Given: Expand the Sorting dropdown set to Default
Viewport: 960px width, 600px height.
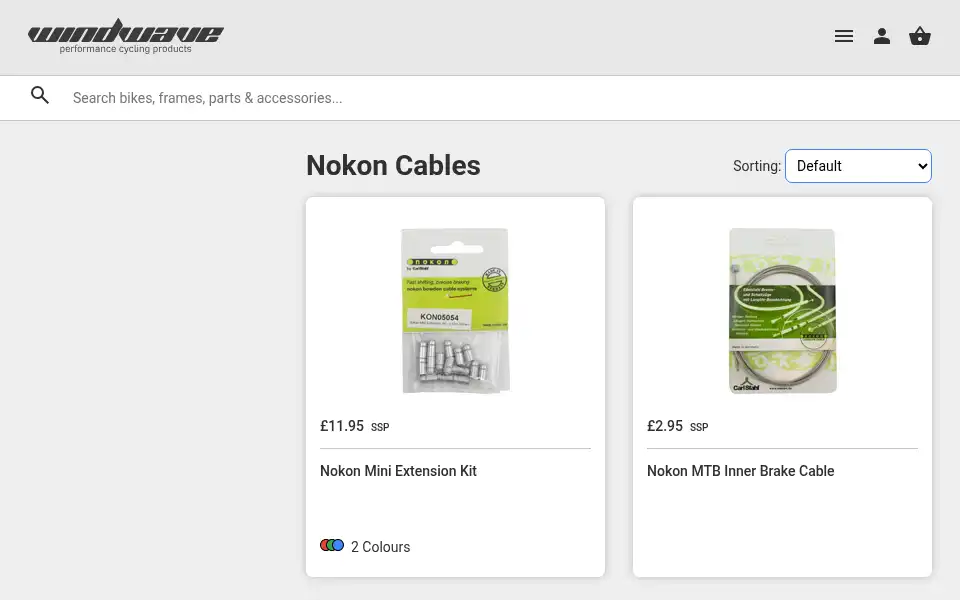Looking at the screenshot, I should (x=858, y=166).
